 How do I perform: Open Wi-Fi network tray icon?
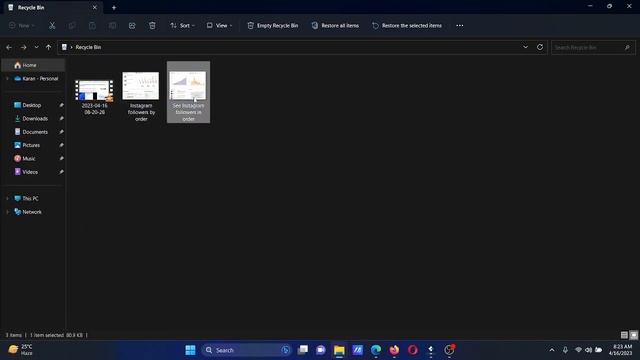coord(578,350)
